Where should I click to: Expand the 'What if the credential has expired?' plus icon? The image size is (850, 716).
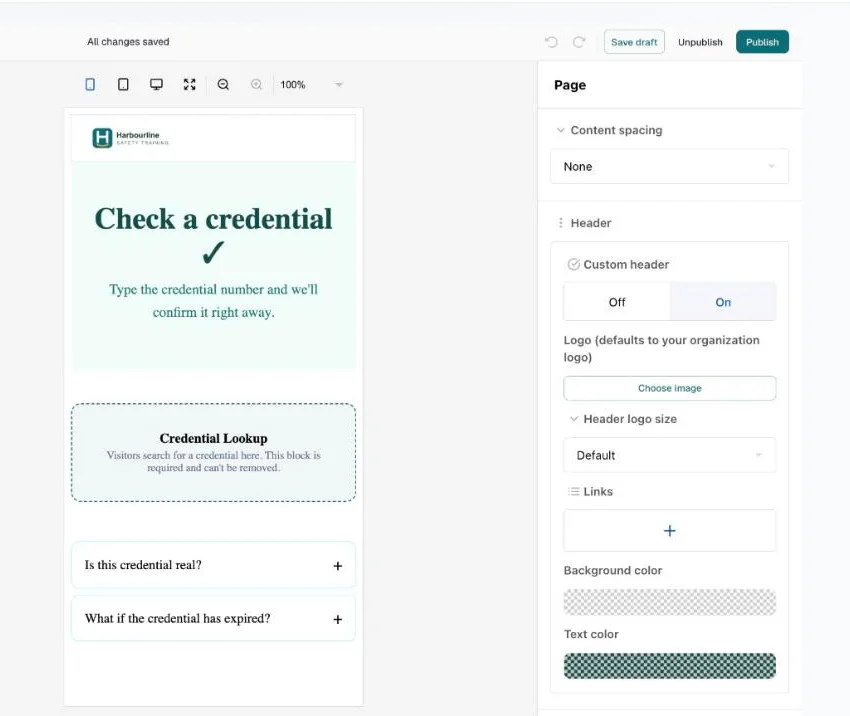[338, 619]
